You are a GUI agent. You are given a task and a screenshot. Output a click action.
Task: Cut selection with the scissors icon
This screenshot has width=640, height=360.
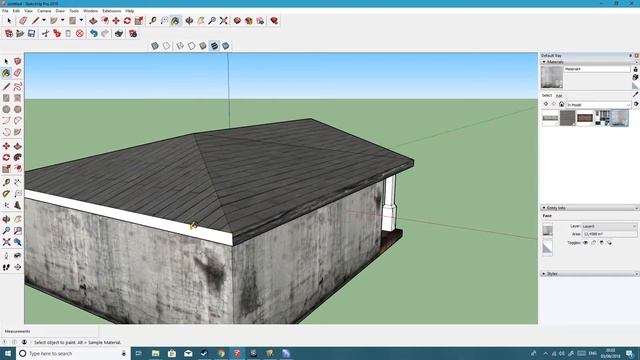point(45,33)
